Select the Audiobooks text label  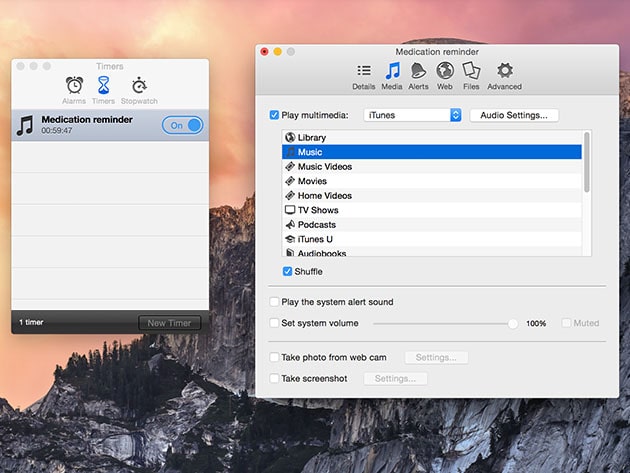322,253
